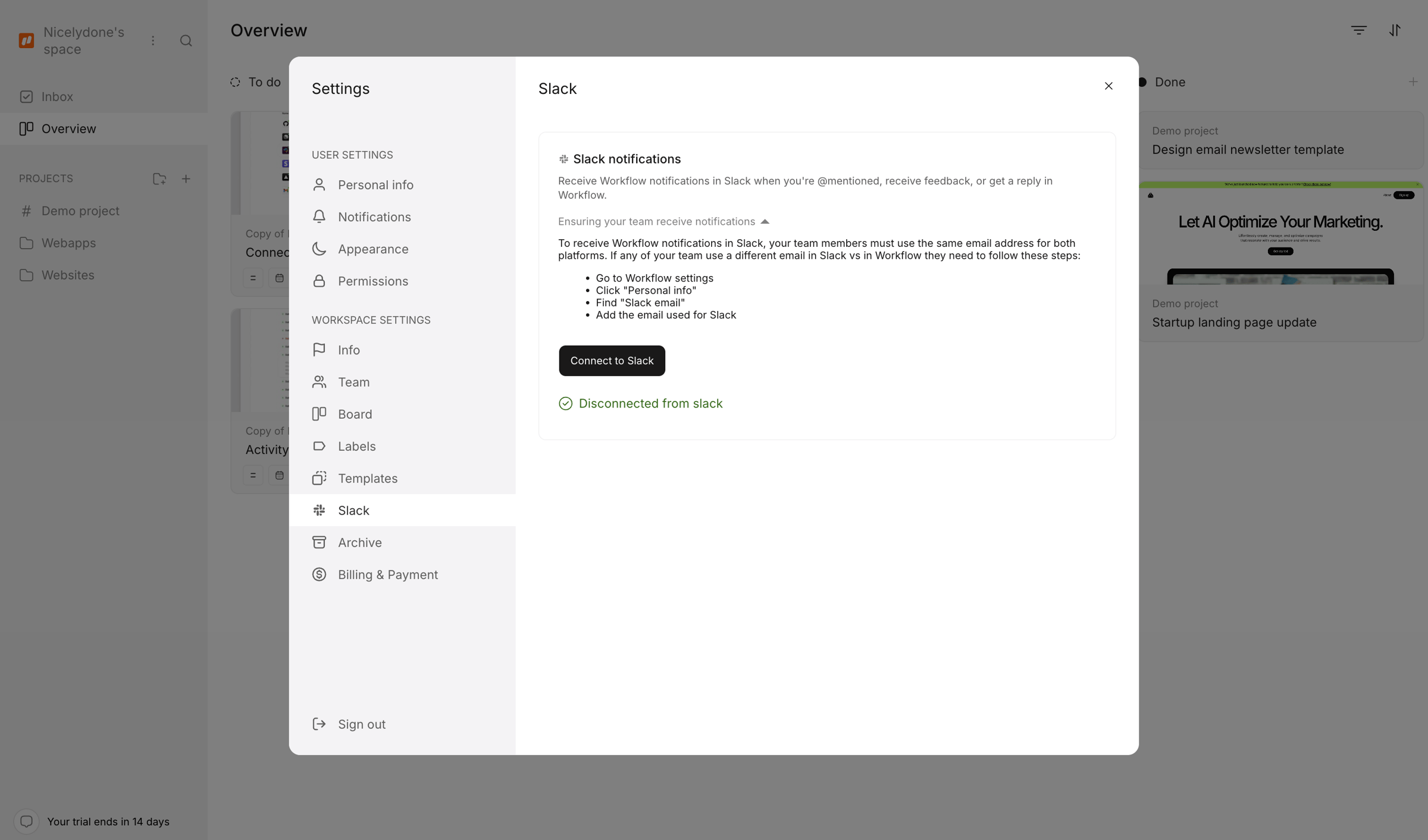Click the Disconnected from slack status text

click(650, 404)
